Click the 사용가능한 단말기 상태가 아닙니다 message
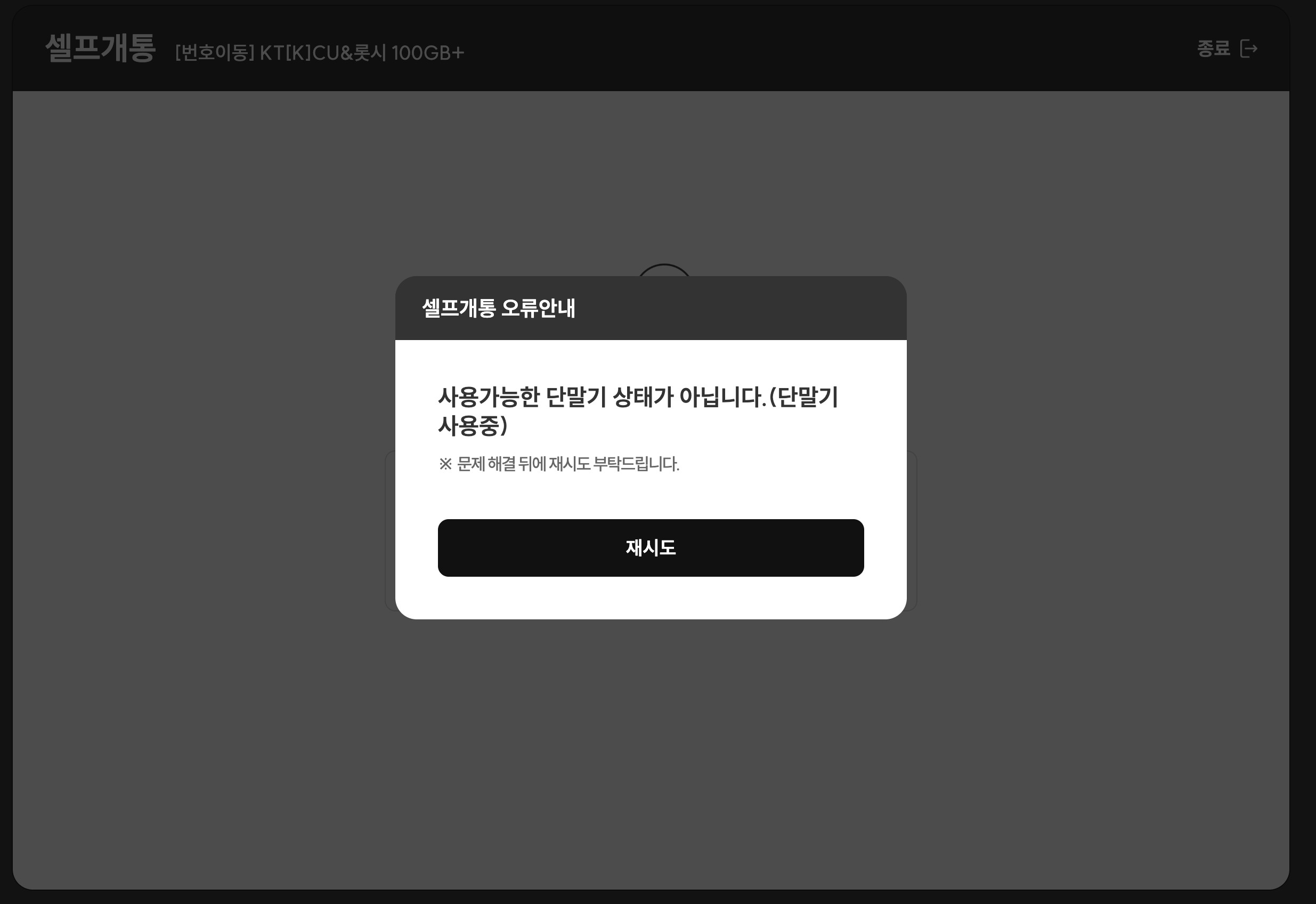Image resolution: width=1316 pixels, height=904 pixels. pos(602,397)
